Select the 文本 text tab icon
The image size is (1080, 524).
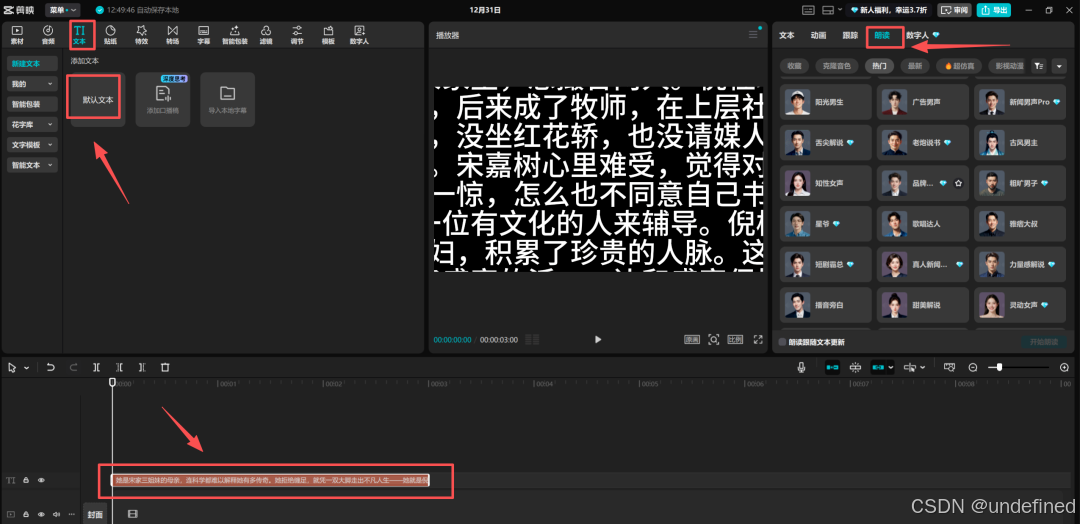pyautogui.click(x=80, y=35)
